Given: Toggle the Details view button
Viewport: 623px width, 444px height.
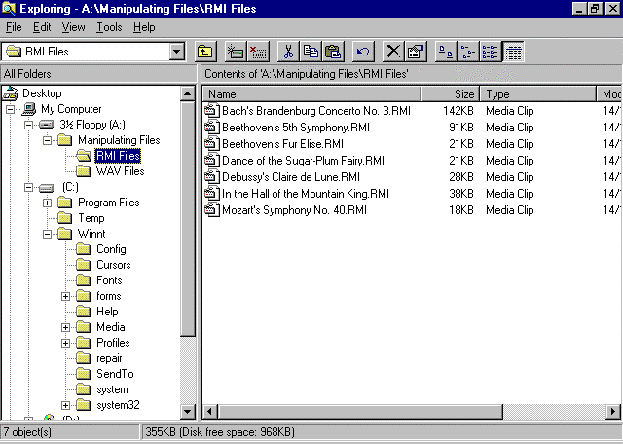Looking at the screenshot, I should coord(513,51).
